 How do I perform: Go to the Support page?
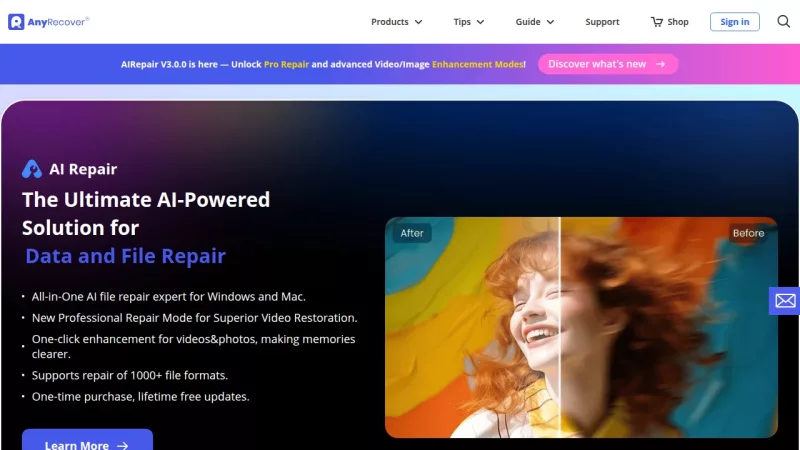pyautogui.click(x=602, y=22)
